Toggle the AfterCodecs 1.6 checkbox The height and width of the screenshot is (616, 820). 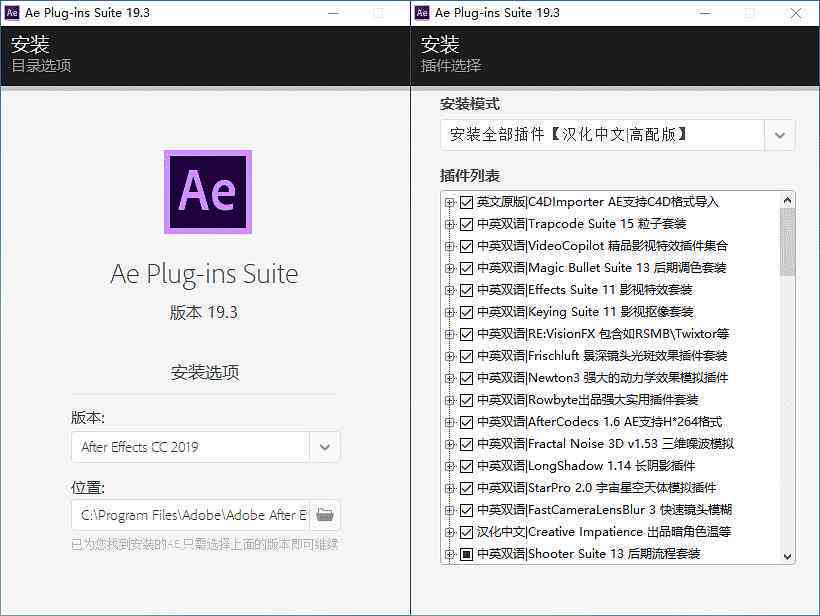click(466, 422)
